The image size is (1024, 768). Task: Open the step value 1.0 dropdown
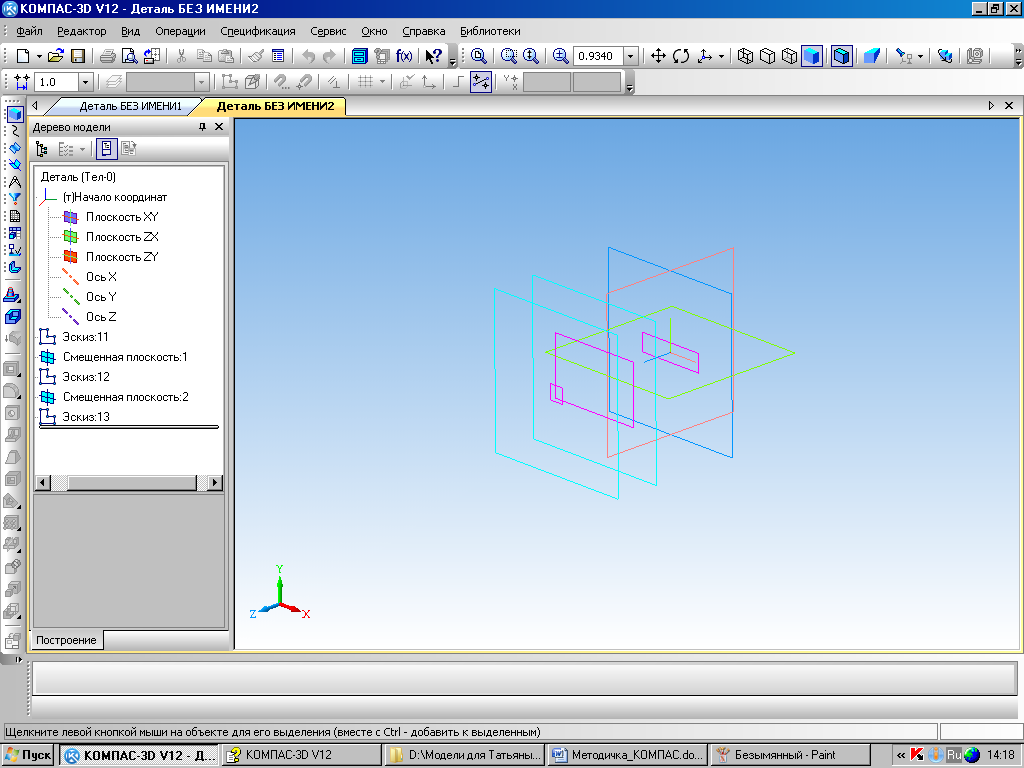(x=85, y=83)
